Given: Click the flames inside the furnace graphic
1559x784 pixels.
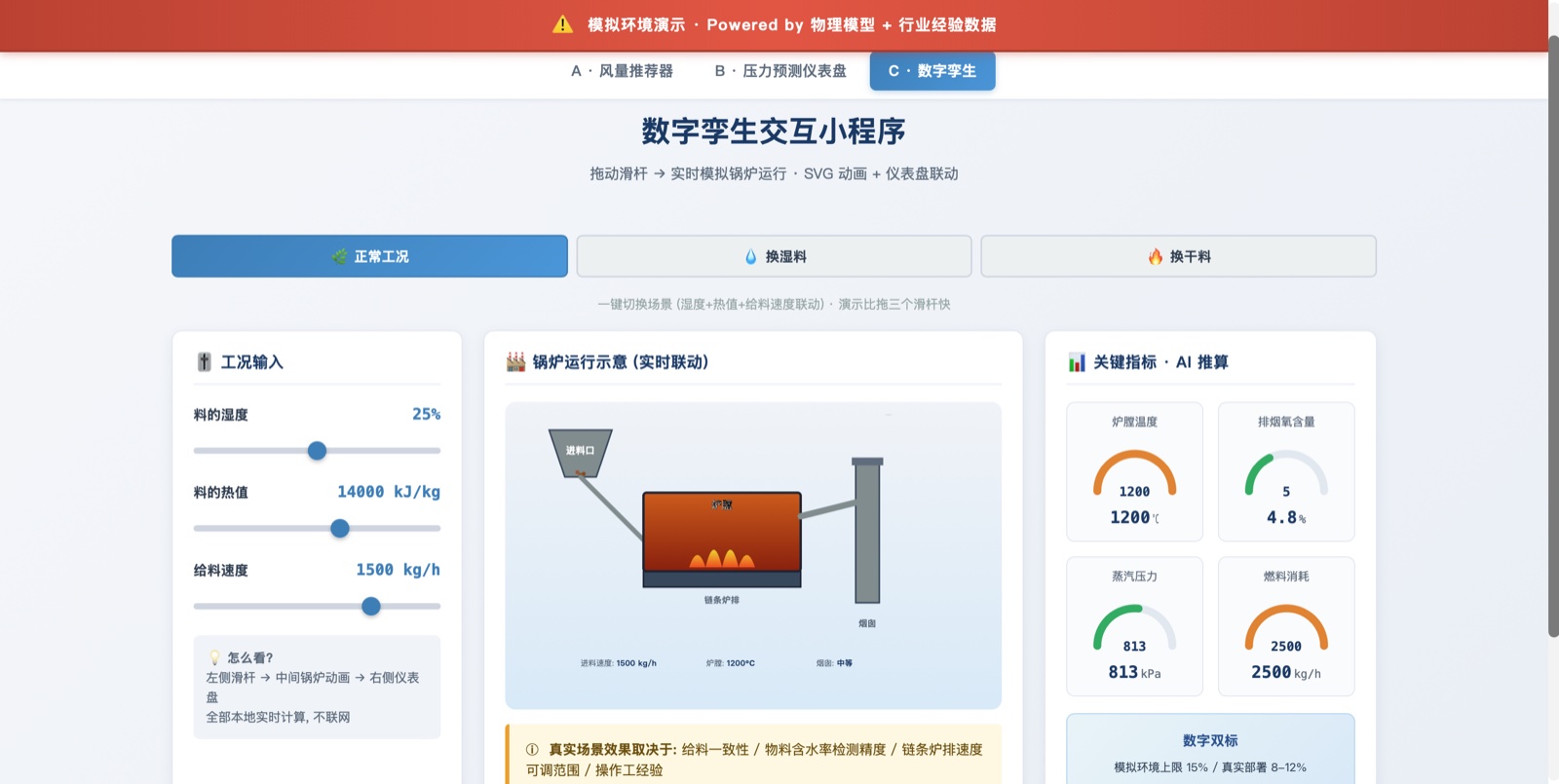Looking at the screenshot, I should [x=722, y=558].
